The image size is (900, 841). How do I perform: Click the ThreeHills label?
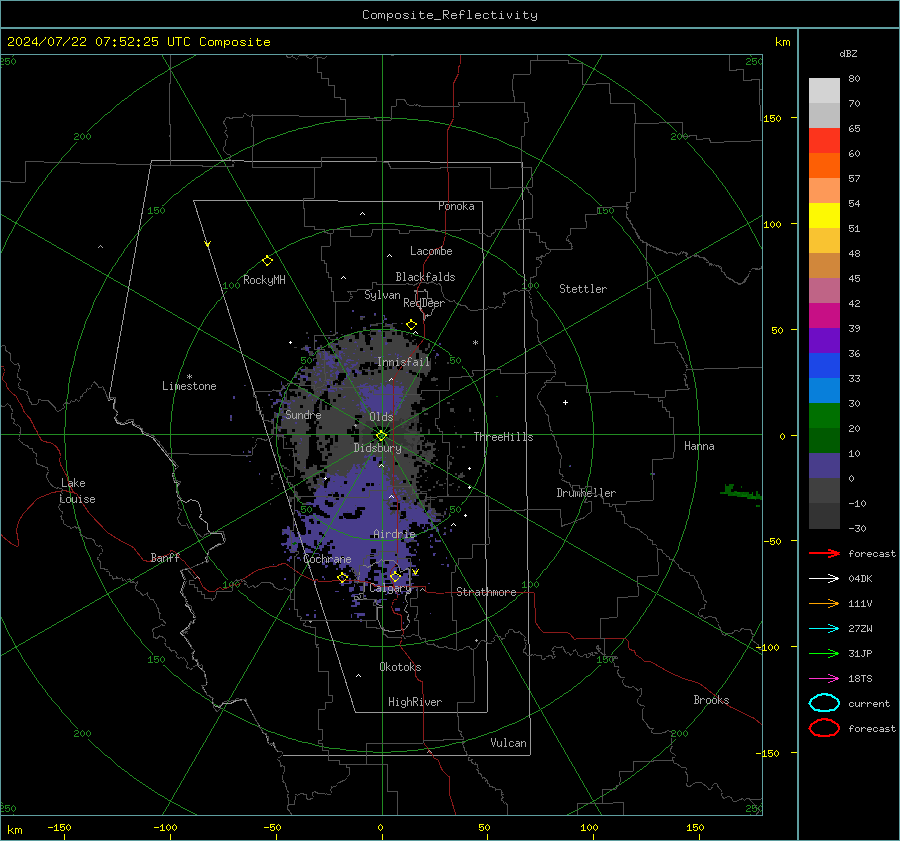(503, 437)
